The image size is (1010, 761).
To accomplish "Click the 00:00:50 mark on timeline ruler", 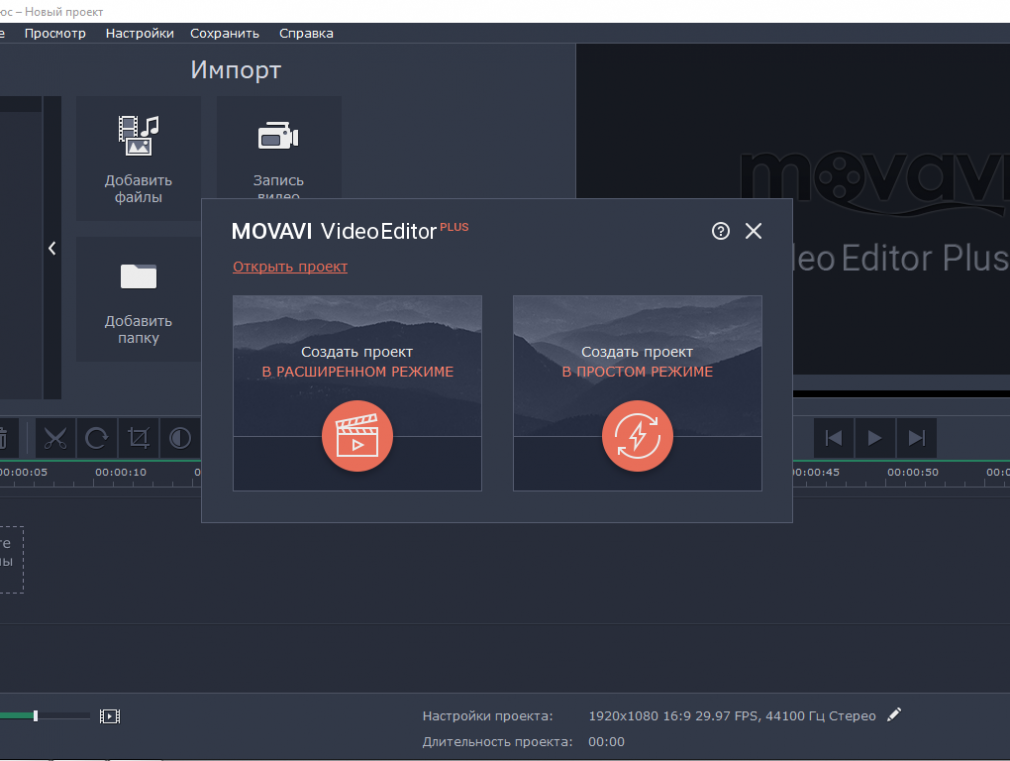I will pyautogui.click(x=913, y=472).
